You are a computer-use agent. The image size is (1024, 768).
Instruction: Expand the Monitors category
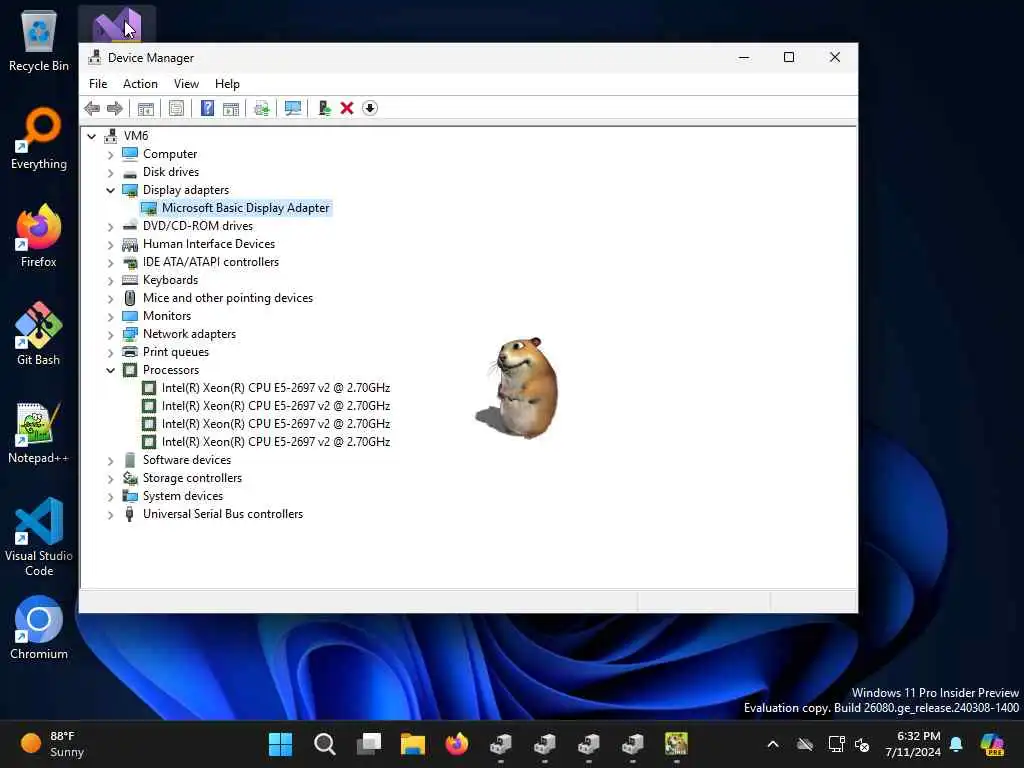pyautogui.click(x=110, y=317)
